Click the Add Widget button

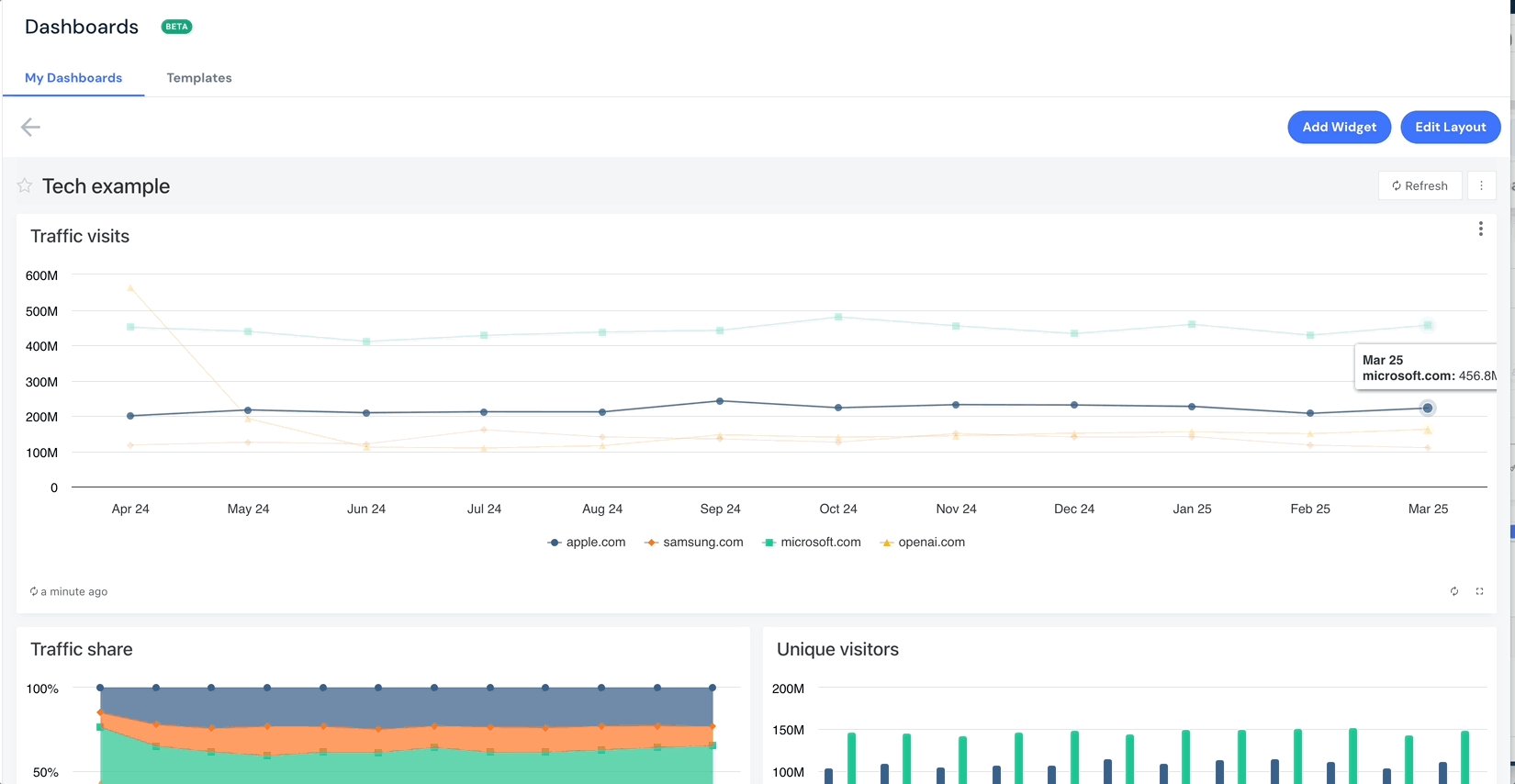point(1339,127)
